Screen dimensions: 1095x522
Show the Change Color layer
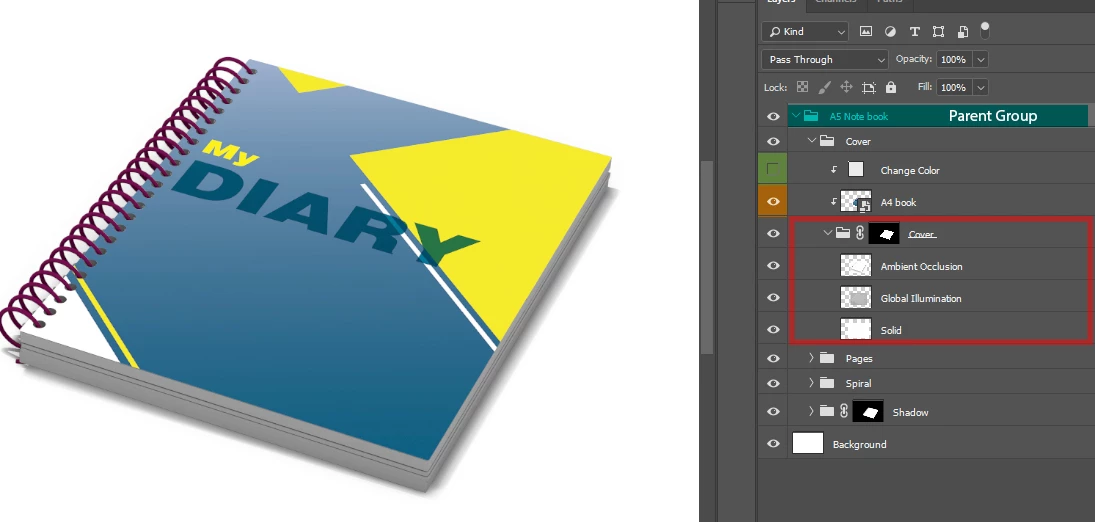pos(773,170)
